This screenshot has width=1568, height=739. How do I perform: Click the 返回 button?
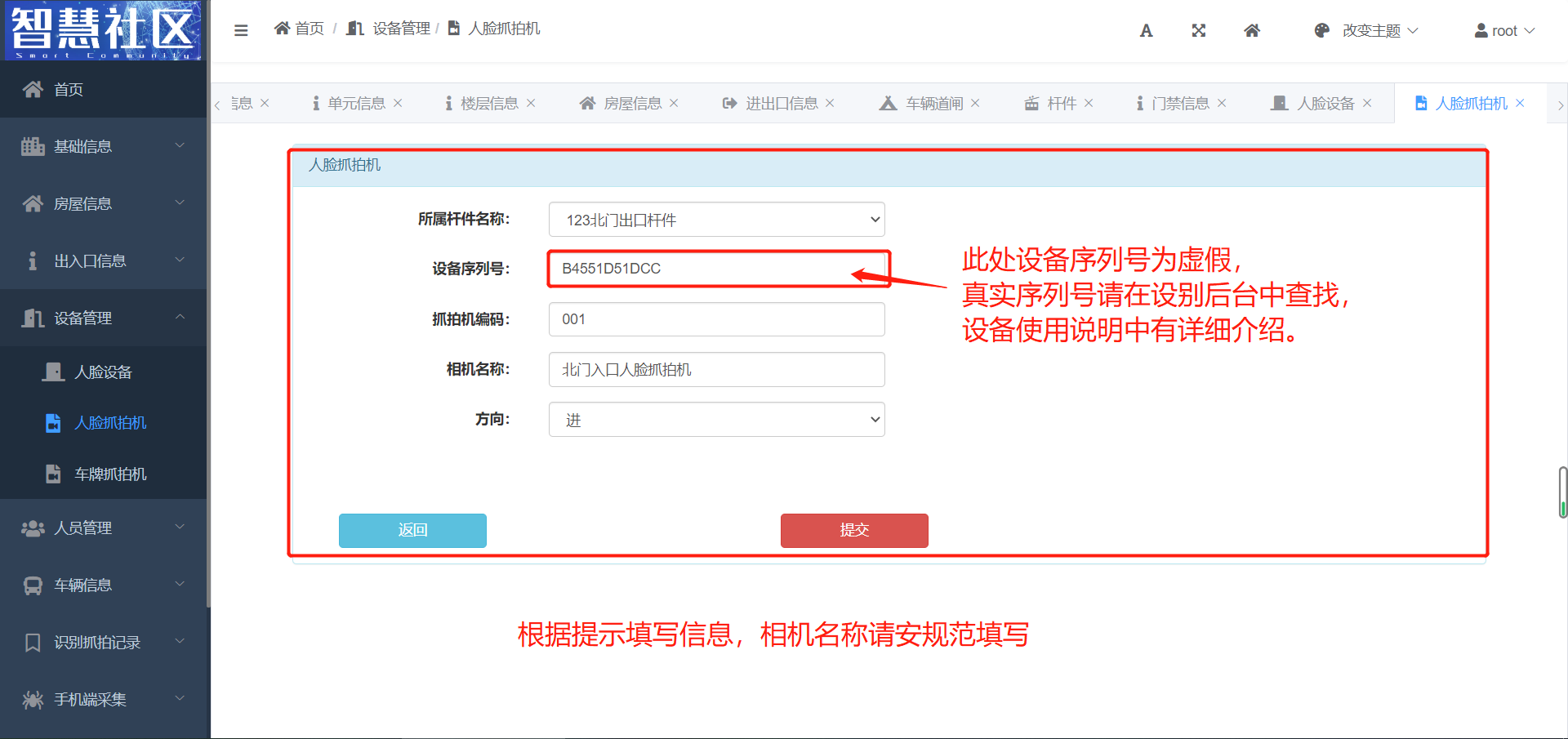[x=412, y=530]
